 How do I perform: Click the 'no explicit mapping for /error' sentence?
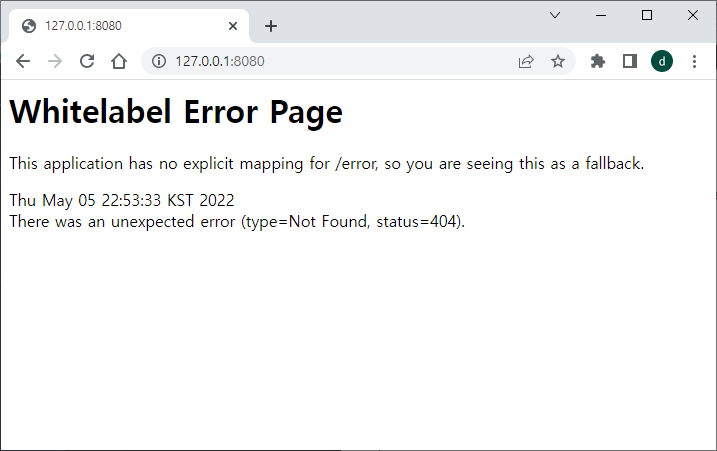(x=326, y=163)
